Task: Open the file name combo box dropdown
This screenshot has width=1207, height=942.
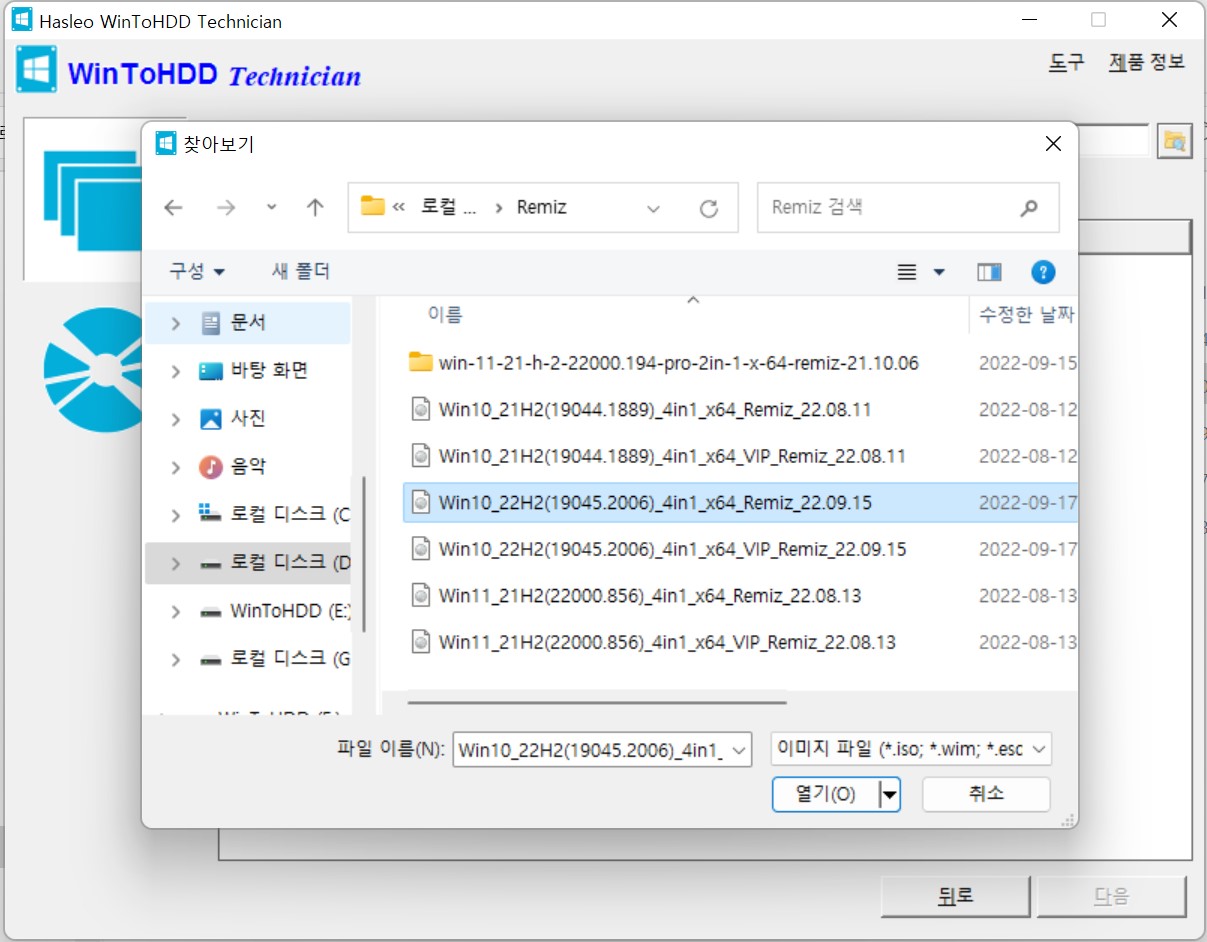Action: click(x=739, y=749)
